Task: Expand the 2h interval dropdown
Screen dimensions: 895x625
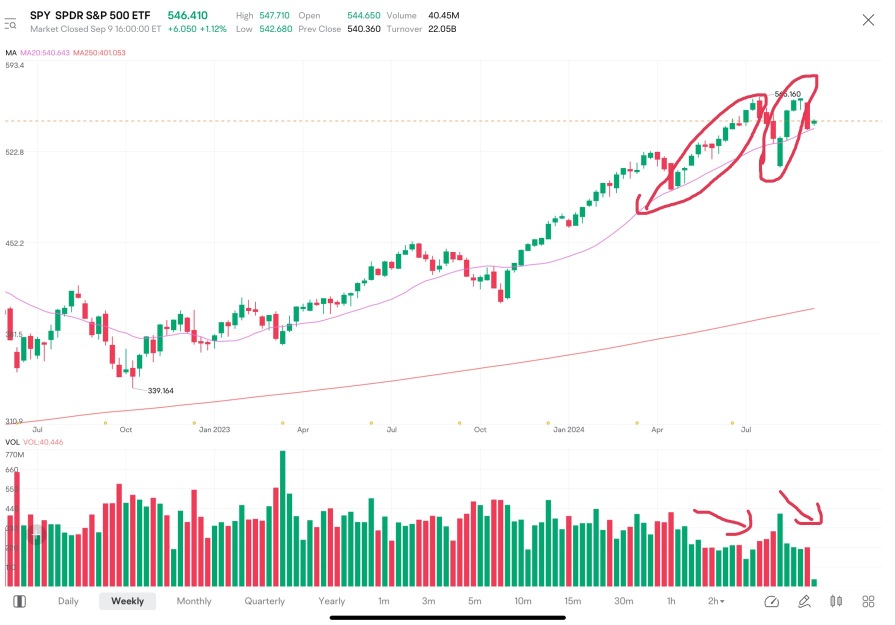Action: (716, 601)
